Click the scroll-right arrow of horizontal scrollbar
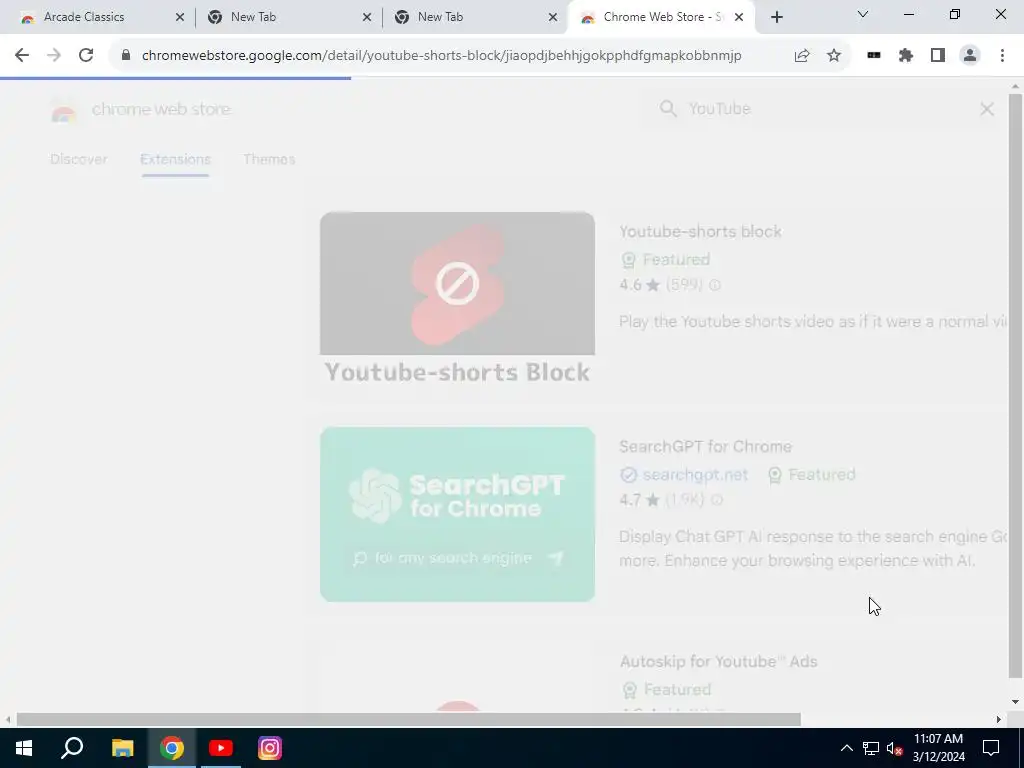The width and height of the screenshot is (1024, 768). point(999,720)
